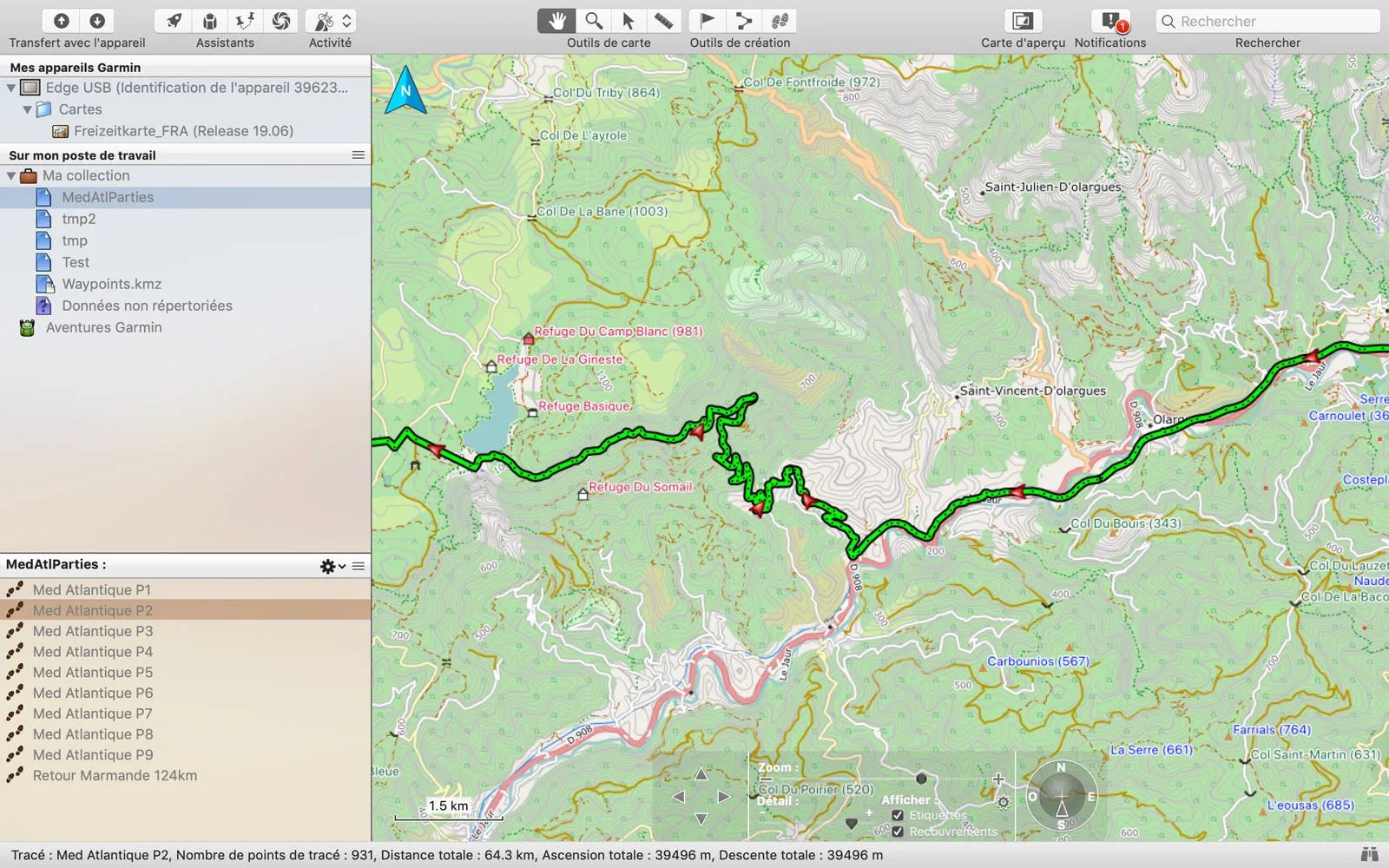
Task: Click the aperture-shaped assistant icon
Action: click(x=280, y=21)
